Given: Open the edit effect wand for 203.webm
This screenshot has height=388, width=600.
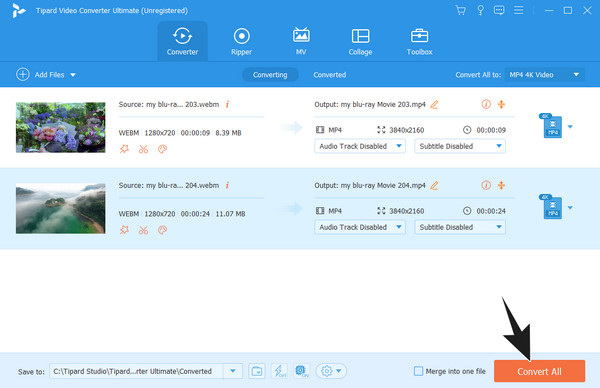Looking at the screenshot, I should (x=124, y=149).
